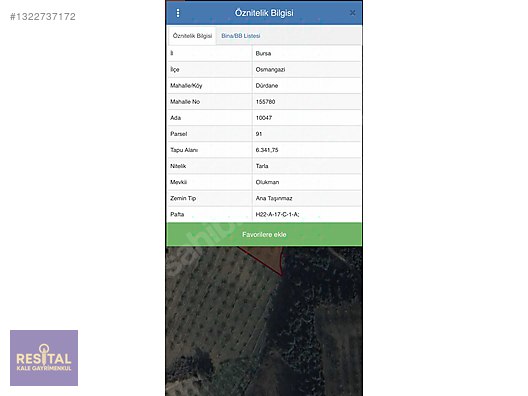Click the İlçe row label
Screen dimensions: 528x396
click(x=175, y=69)
